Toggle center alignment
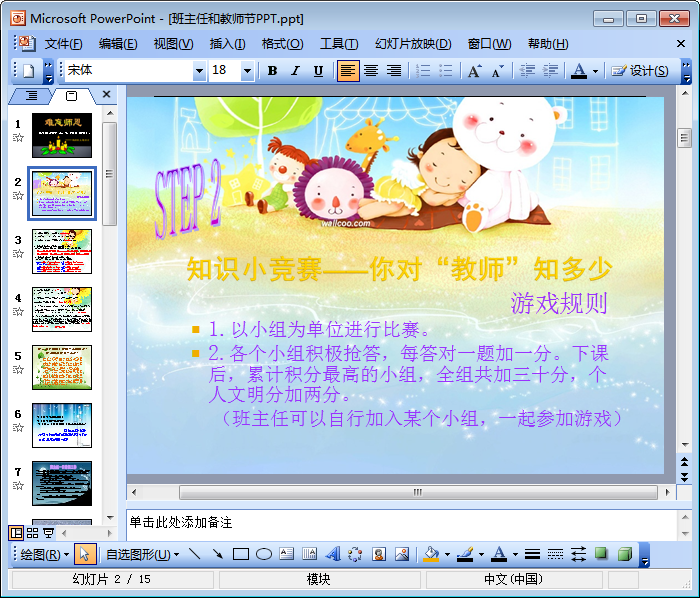The image size is (700, 598). coord(371,71)
